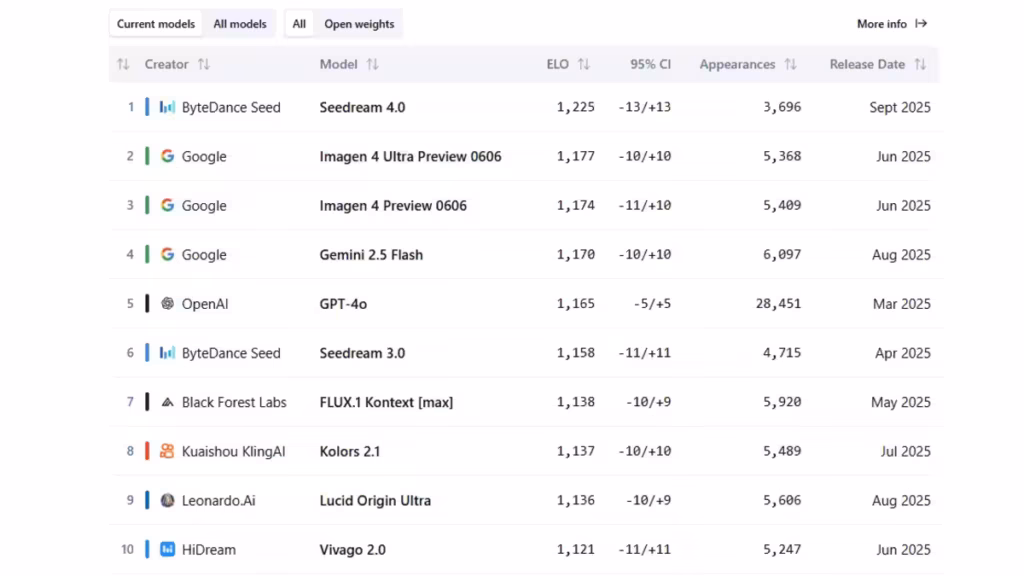The height and width of the screenshot is (576, 1024).
Task: Open the Seedream 4.0 model entry
Action: (x=362, y=107)
